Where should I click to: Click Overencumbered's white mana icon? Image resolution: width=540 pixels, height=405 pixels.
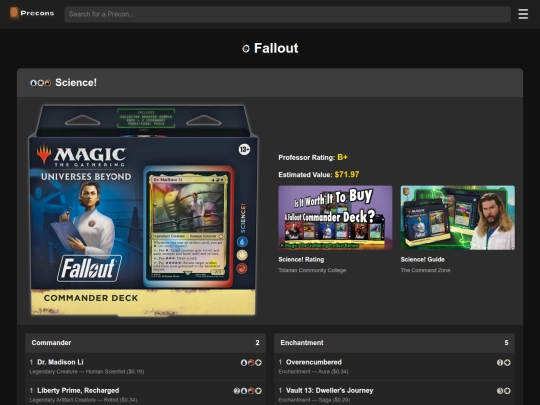(x=507, y=363)
